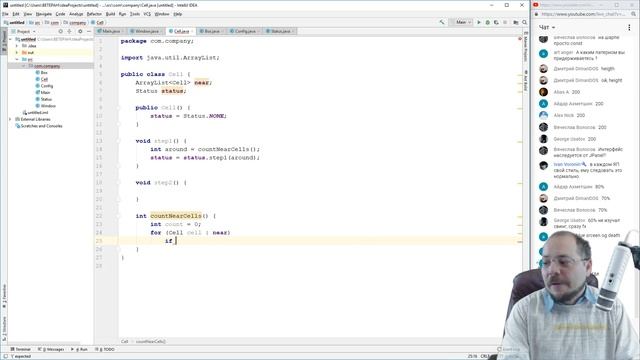Open the Run menu

[x=122, y=14]
